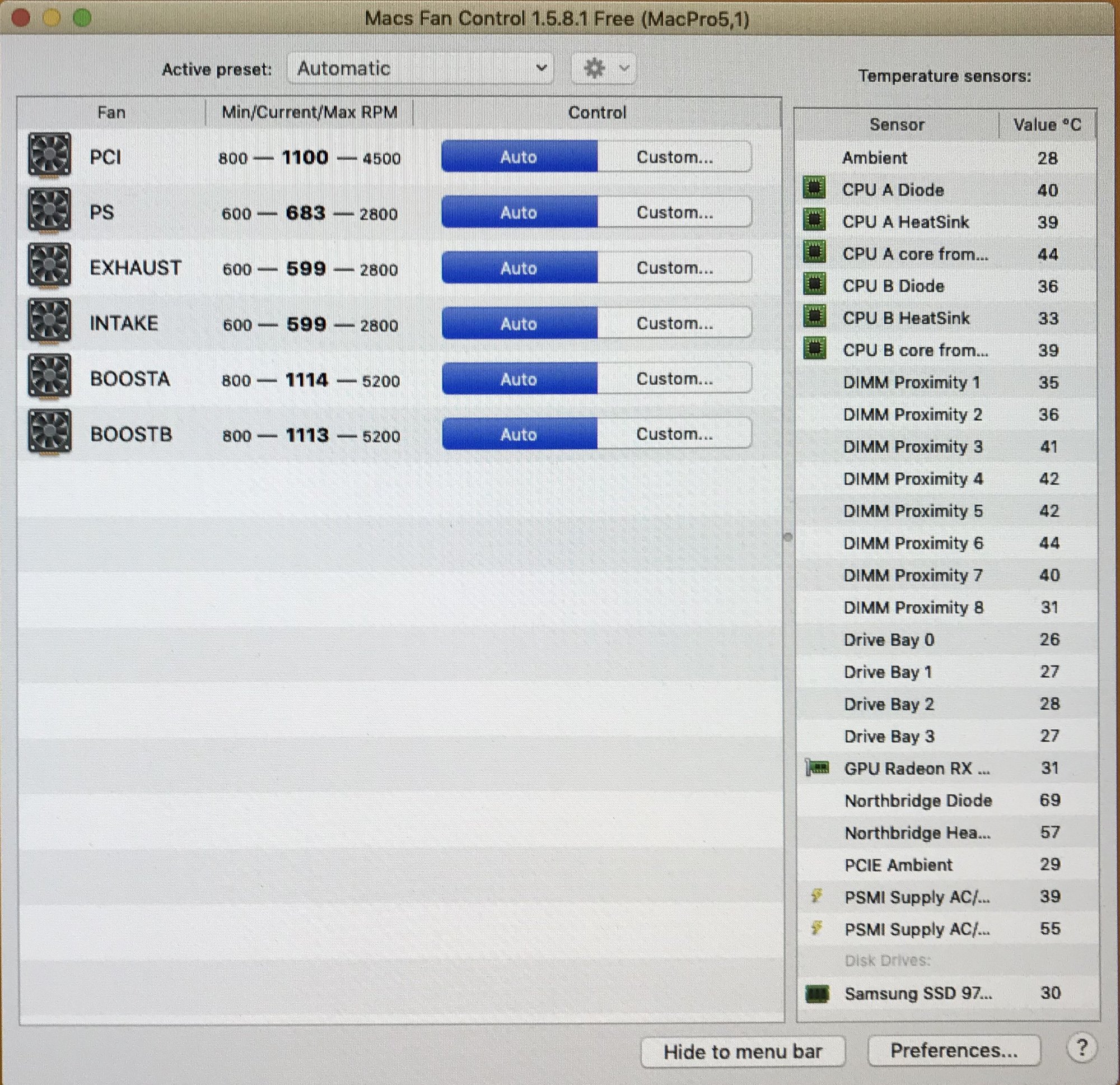The image size is (1120, 1085).
Task: Set PCI fan control to Auto
Action: 519,157
